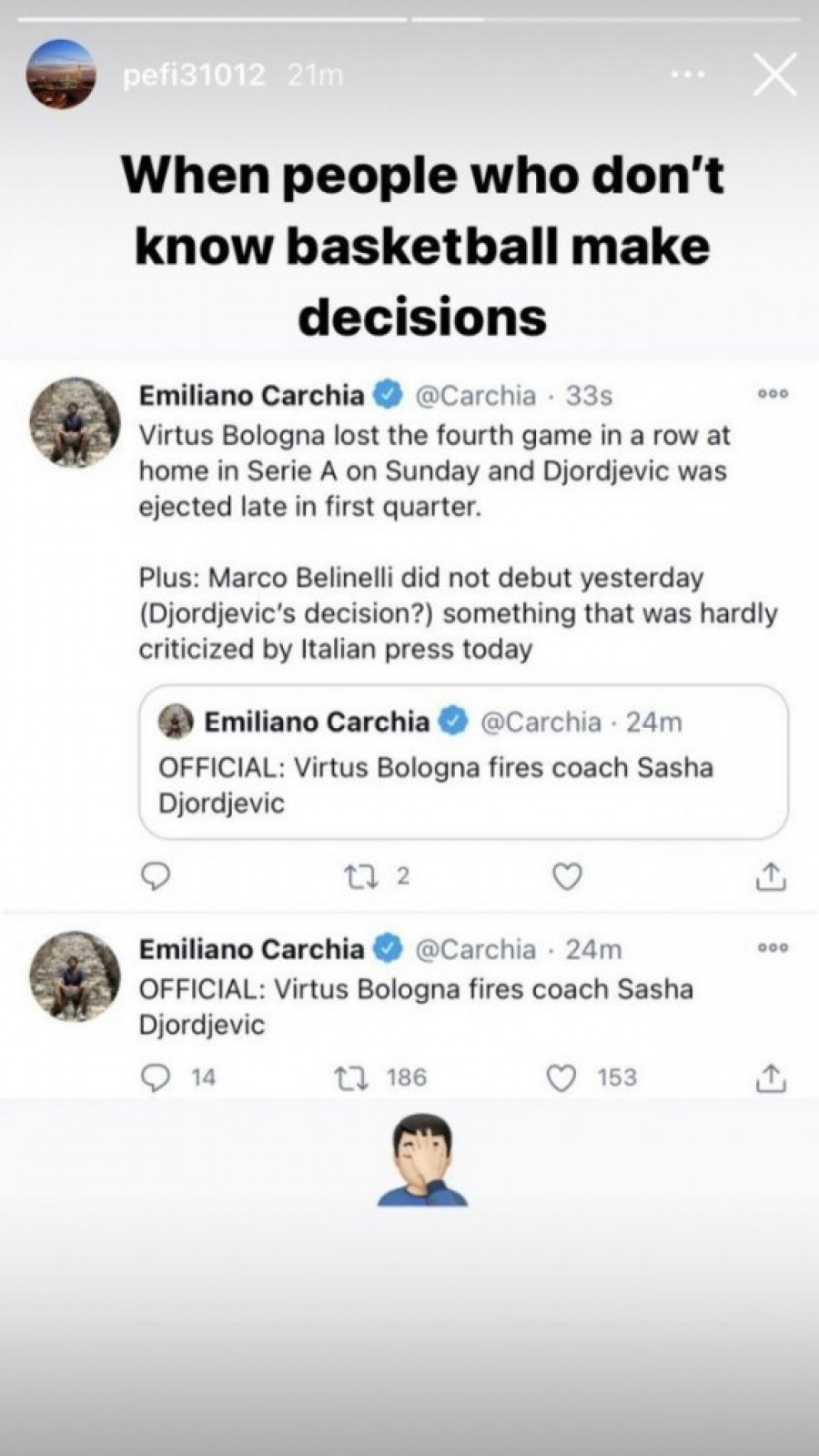Open the quoted tweet about Sasha Djordjevic

point(462,763)
